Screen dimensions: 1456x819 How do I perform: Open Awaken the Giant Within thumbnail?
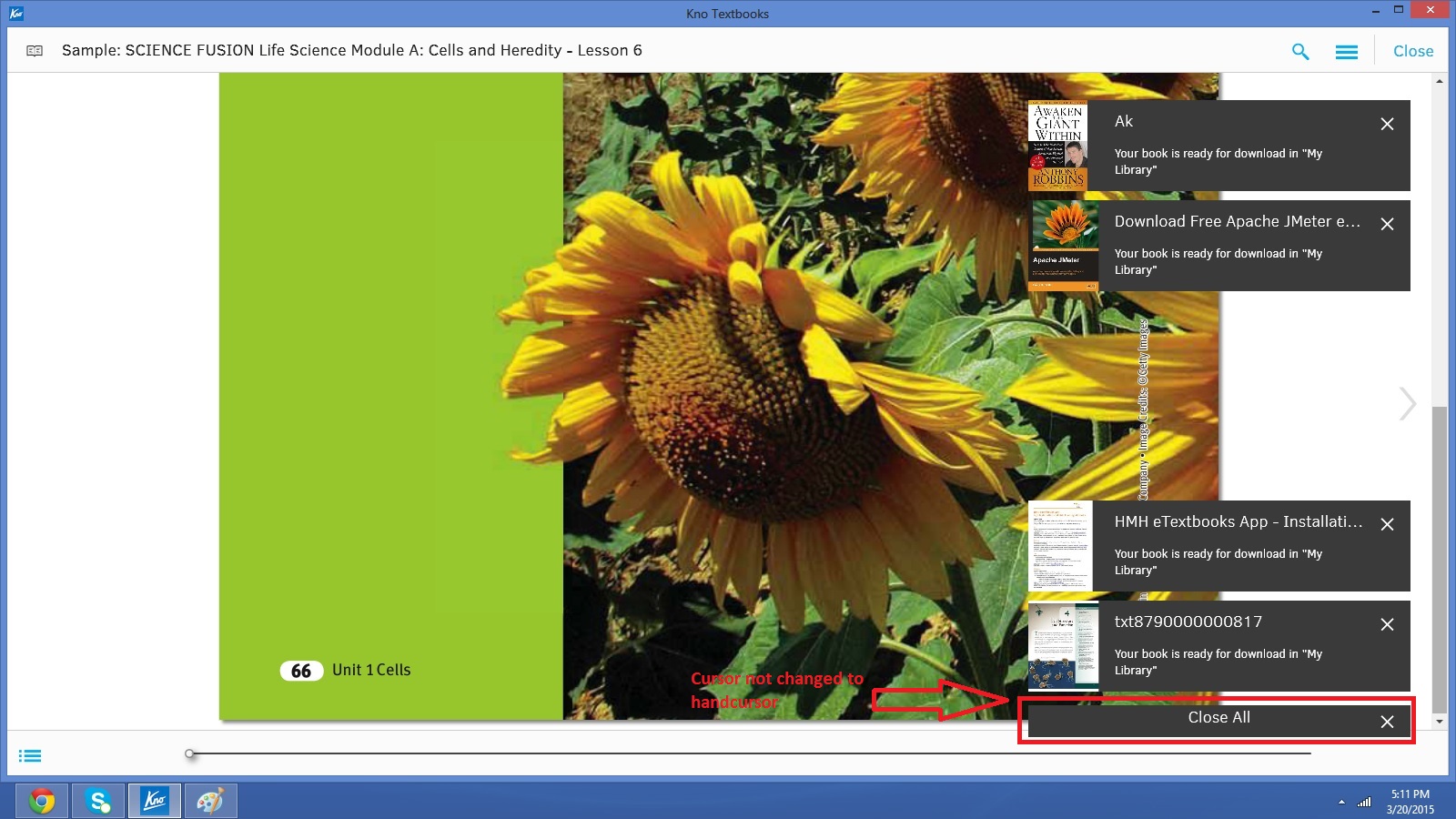[x=1057, y=146]
